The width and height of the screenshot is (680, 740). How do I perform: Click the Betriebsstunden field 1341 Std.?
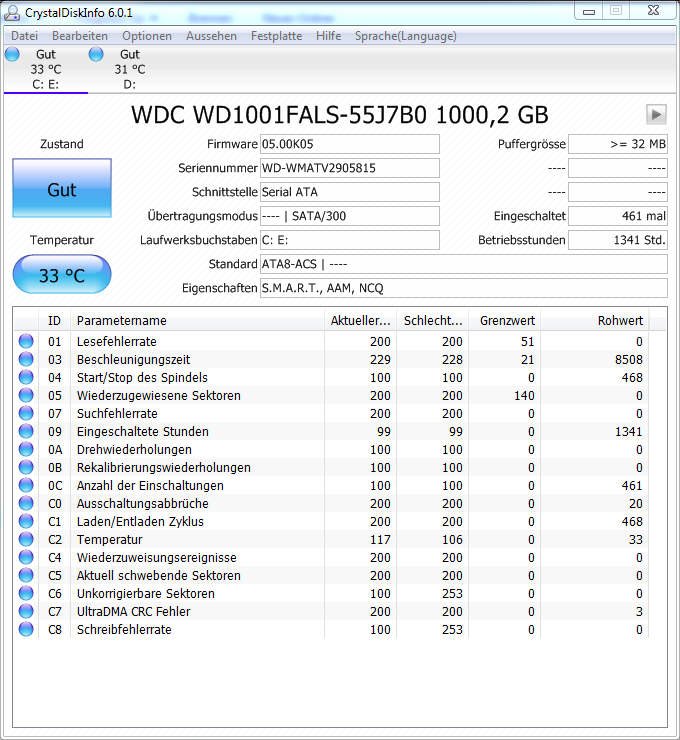[x=618, y=240]
